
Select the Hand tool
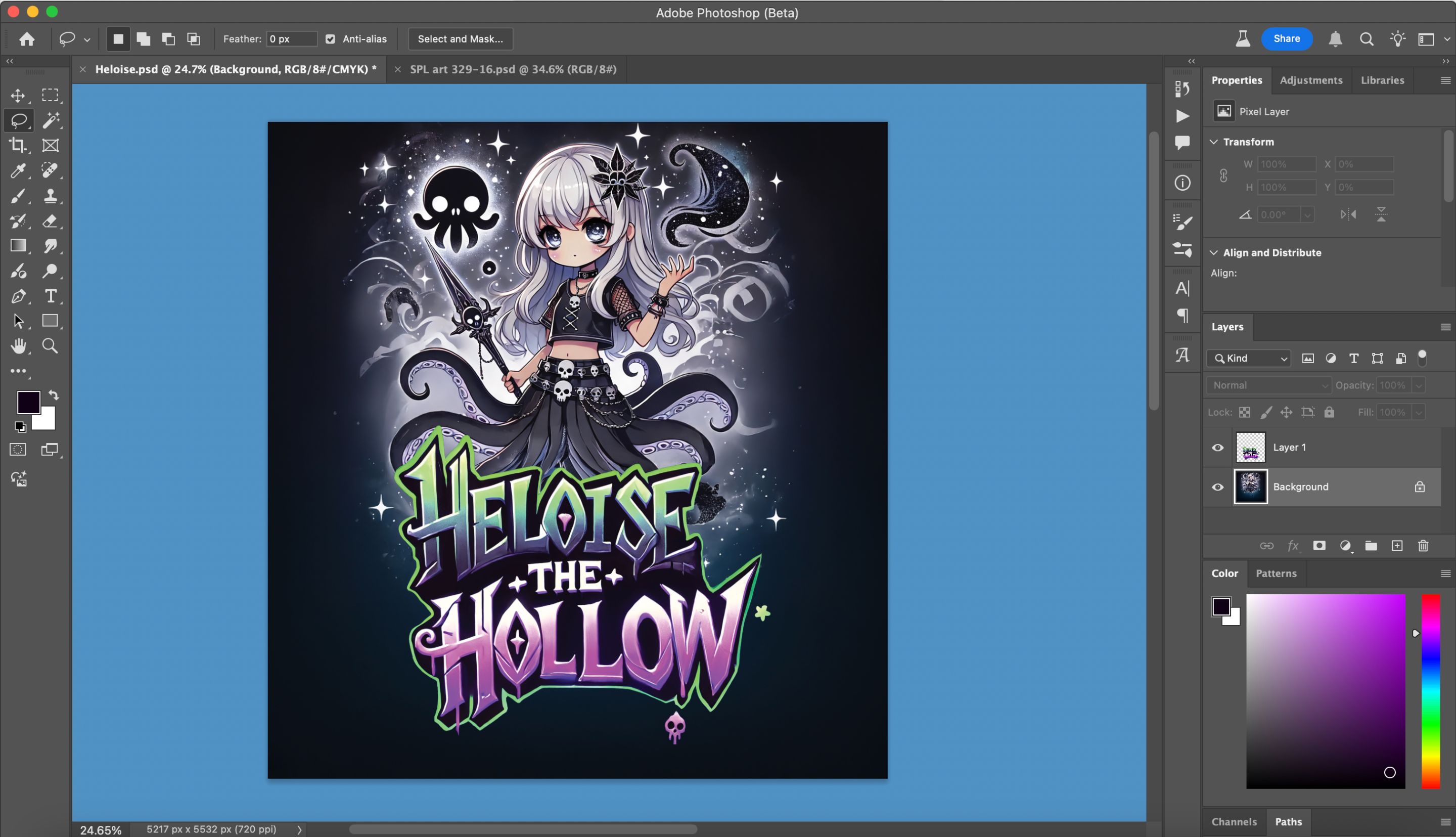18,346
